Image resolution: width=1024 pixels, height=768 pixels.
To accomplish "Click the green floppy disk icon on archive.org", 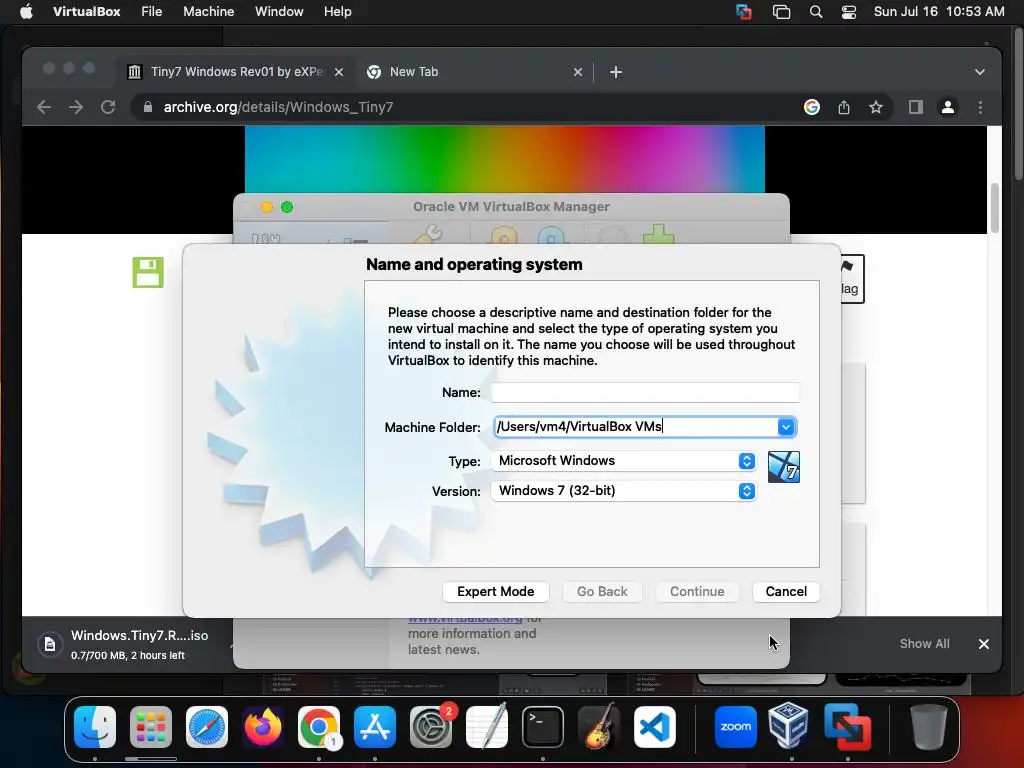I will (148, 272).
